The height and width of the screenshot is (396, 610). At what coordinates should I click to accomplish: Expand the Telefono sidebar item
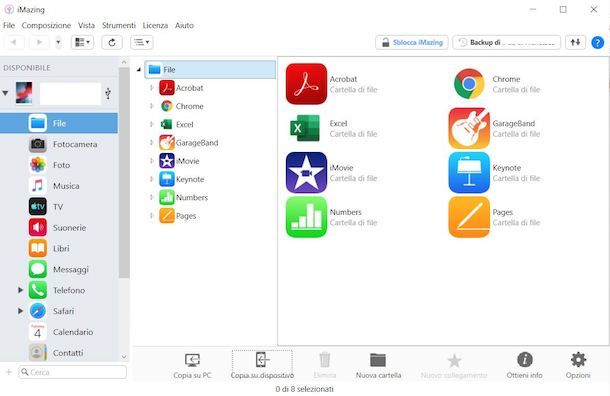click(20, 290)
